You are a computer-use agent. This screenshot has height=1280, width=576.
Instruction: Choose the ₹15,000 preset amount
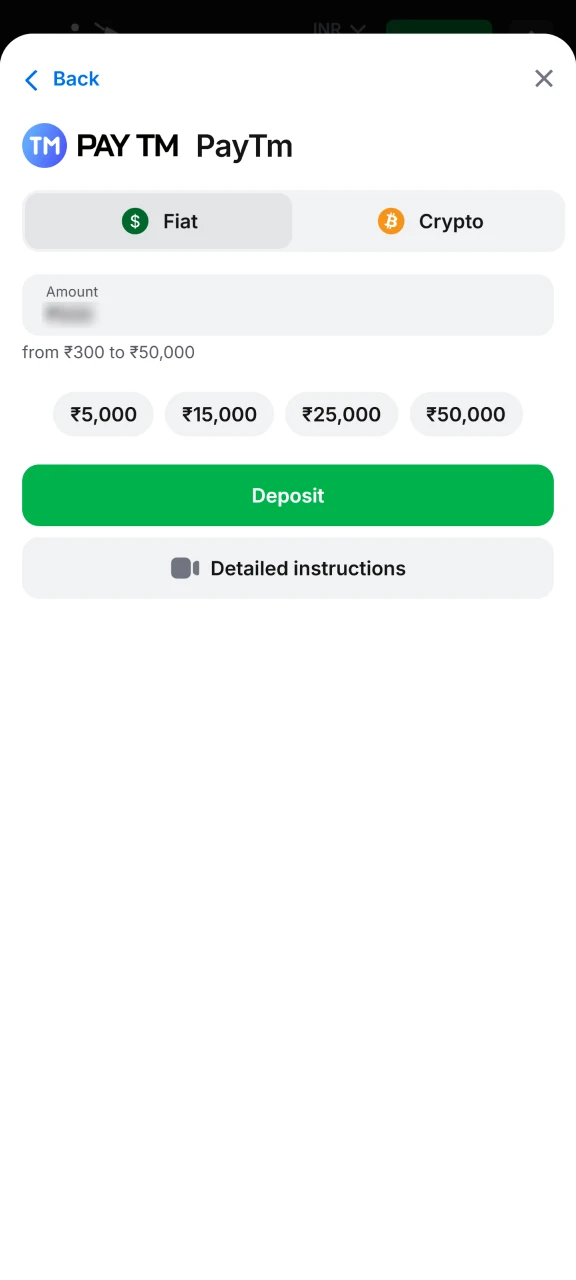[x=219, y=414]
